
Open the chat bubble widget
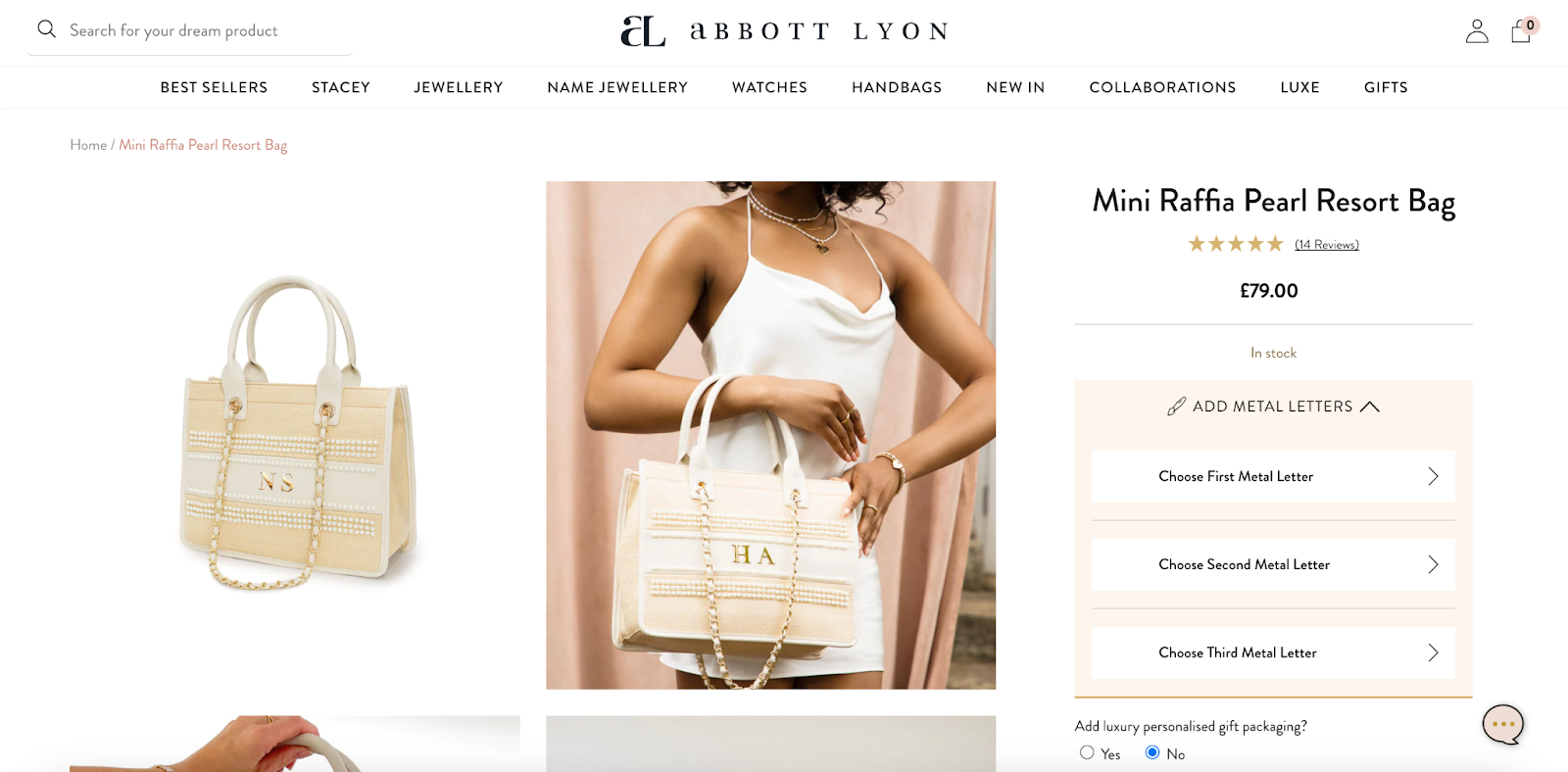tap(1503, 725)
